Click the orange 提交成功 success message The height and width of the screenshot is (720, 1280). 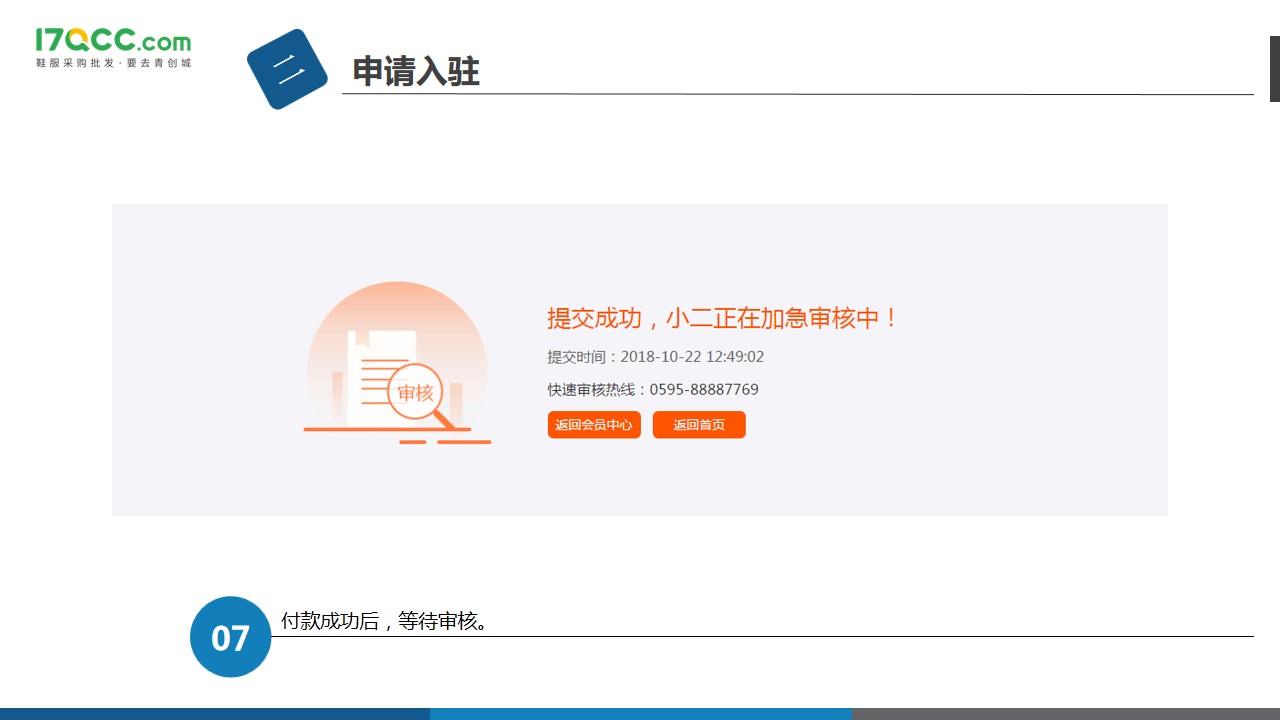point(723,318)
